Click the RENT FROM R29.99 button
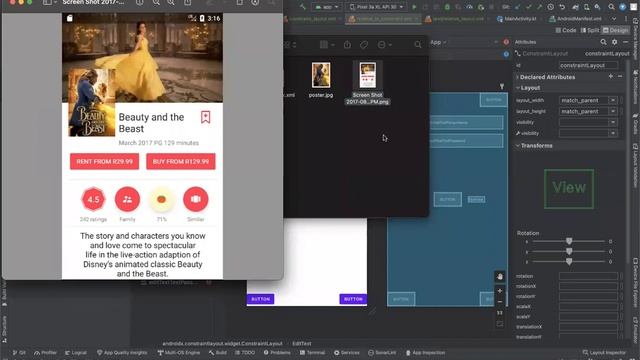This screenshot has height=360, width=640. click(104, 162)
